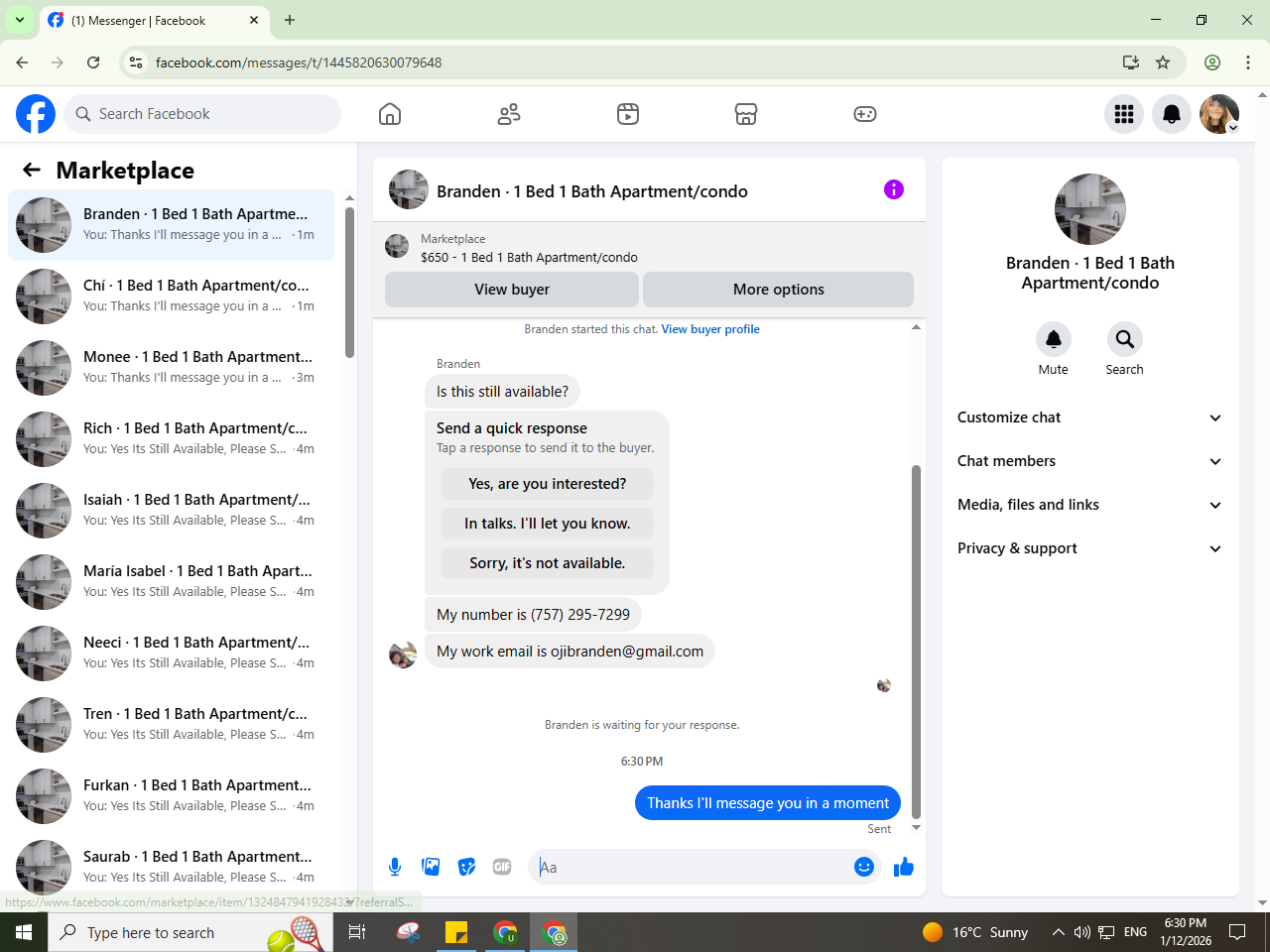Open the Friends icon in top navigation

pyautogui.click(x=509, y=114)
